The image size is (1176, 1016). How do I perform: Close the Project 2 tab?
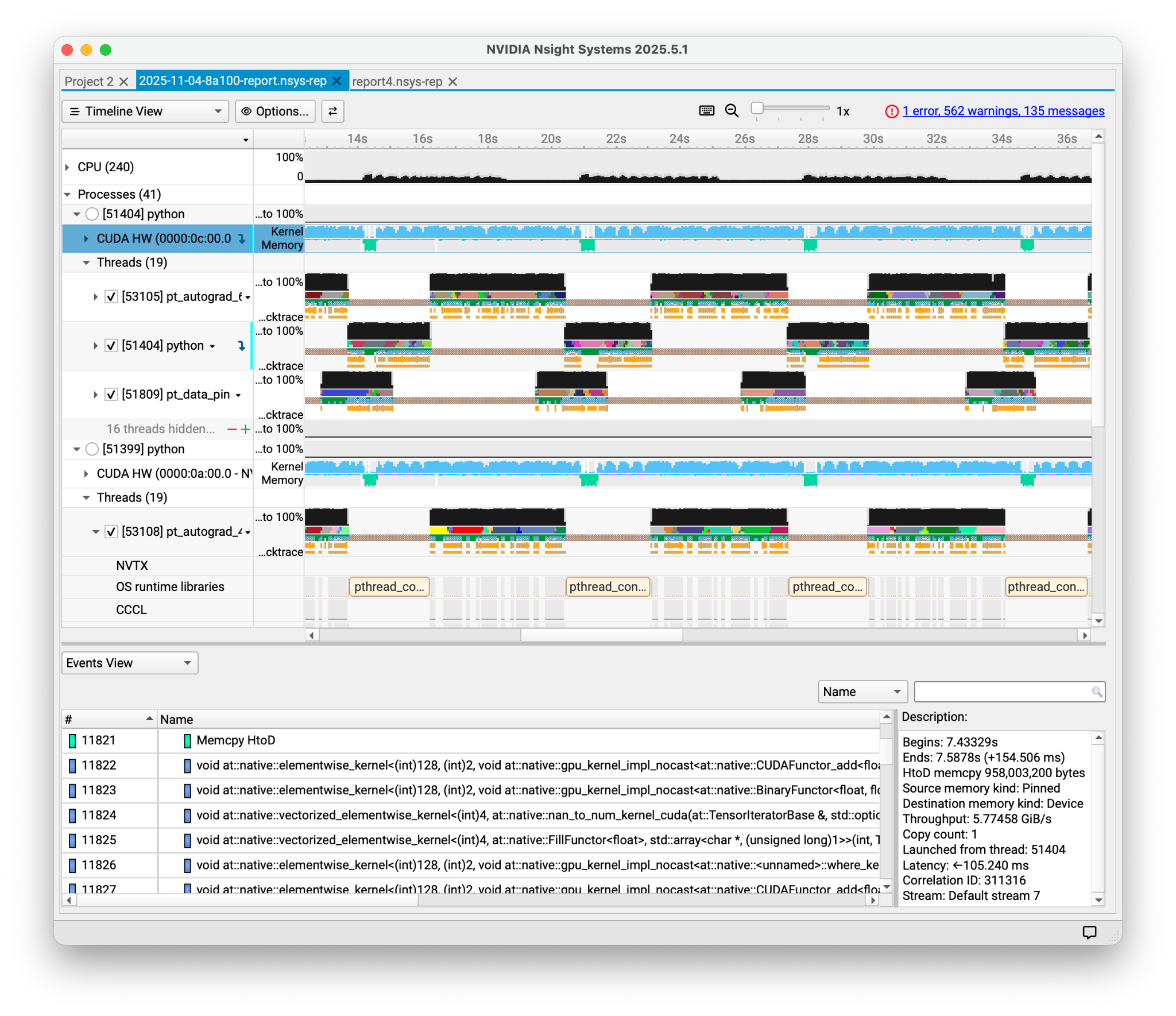tap(123, 82)
